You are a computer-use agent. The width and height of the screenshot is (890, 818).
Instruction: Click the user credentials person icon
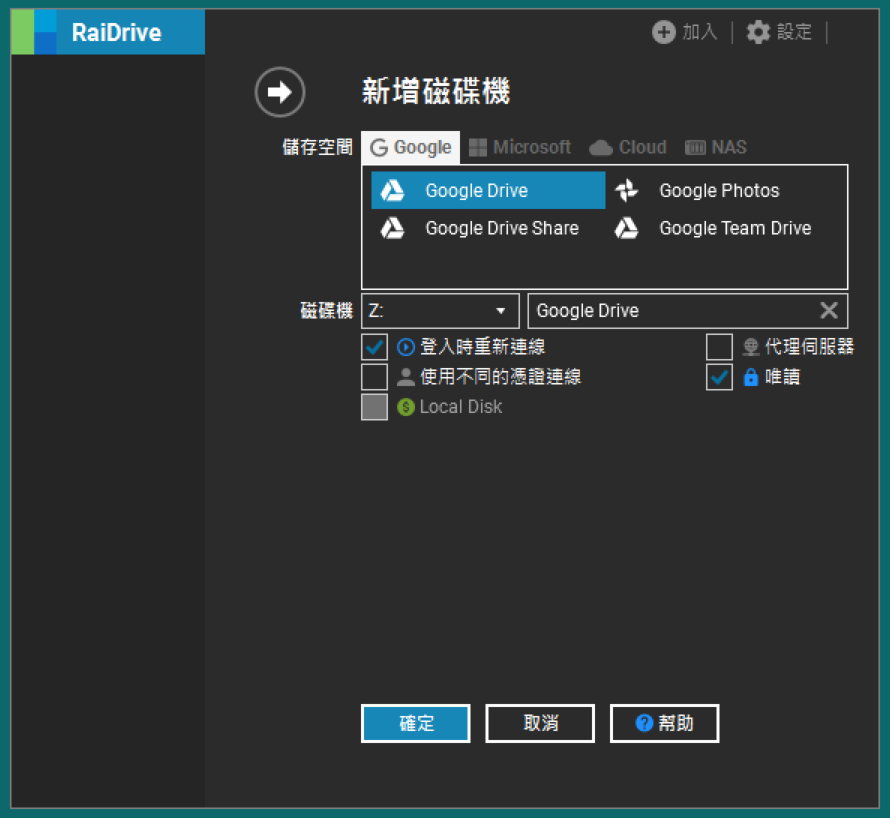[x=406, y=377]
